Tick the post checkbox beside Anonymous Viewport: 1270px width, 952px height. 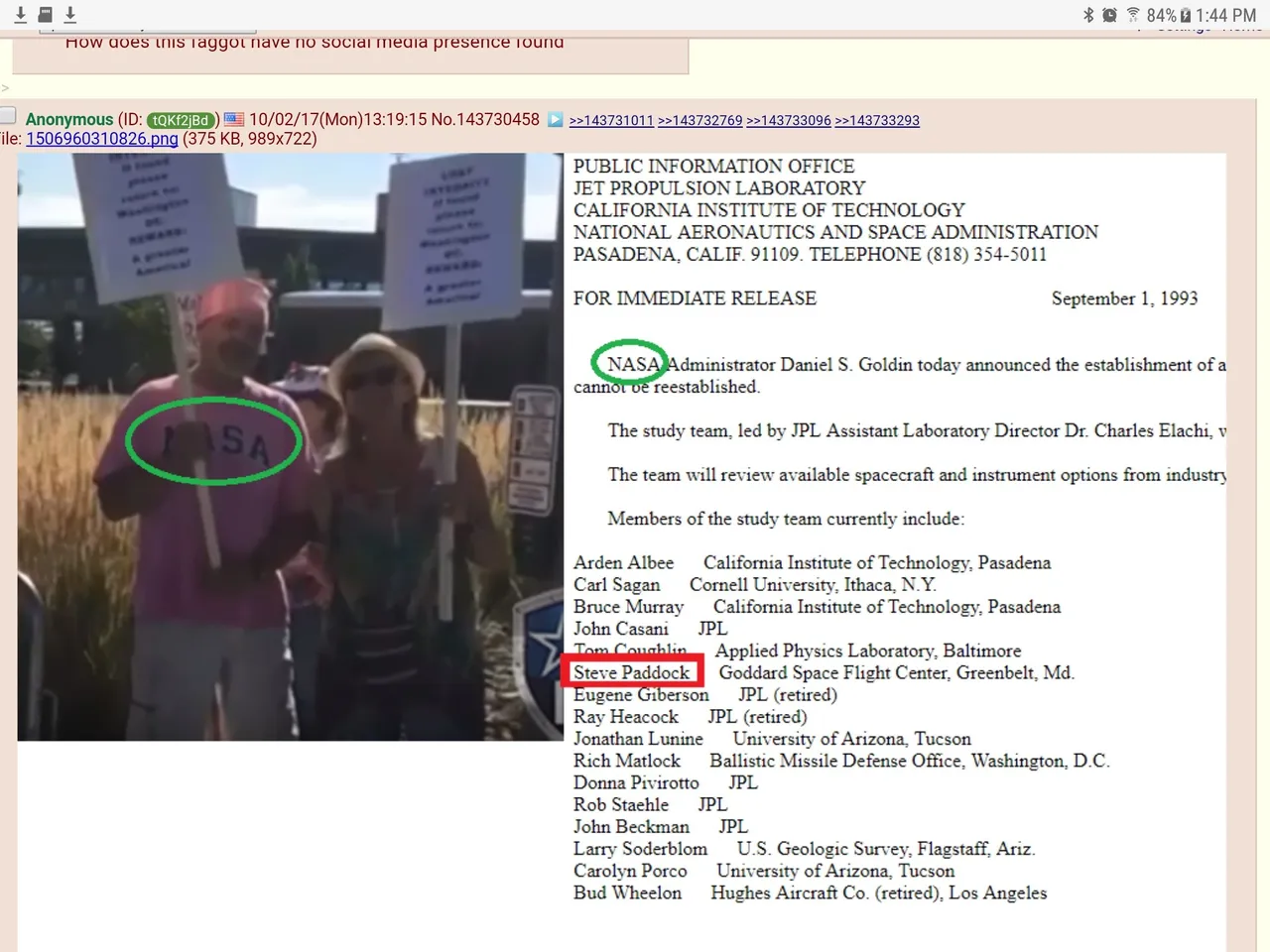coord(7,116)
